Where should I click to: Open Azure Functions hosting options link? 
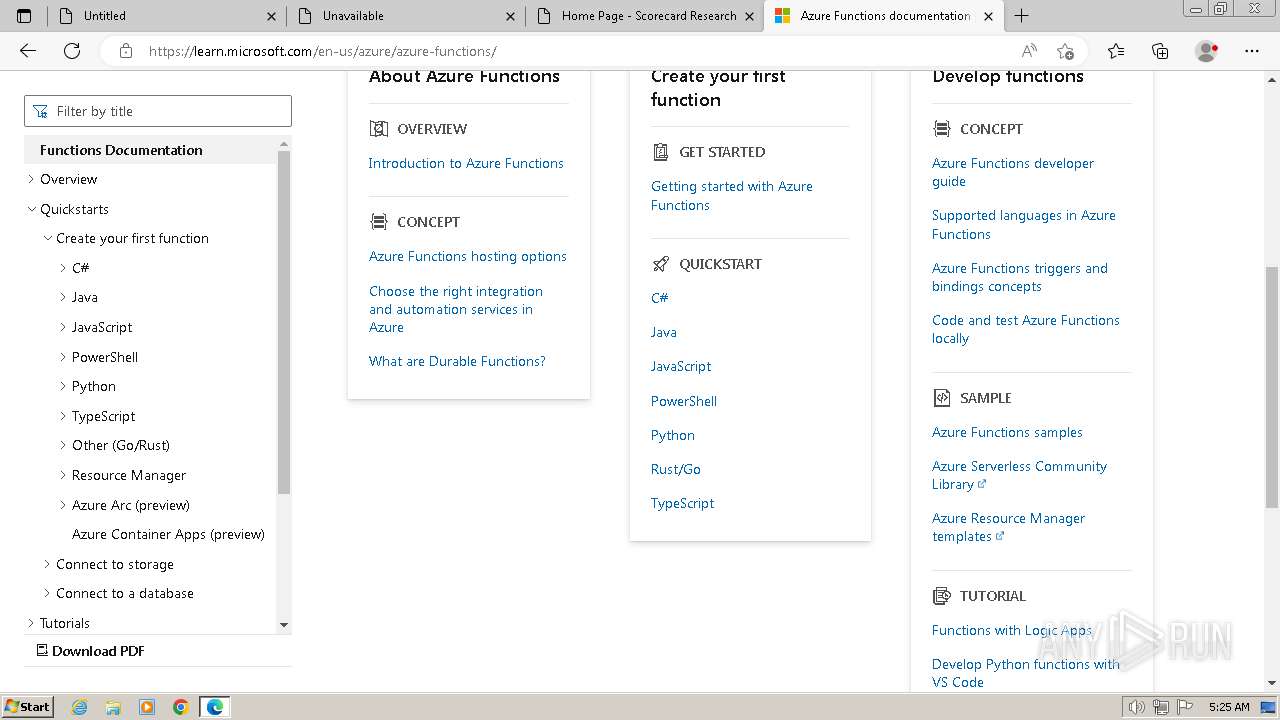coord(468,256)
